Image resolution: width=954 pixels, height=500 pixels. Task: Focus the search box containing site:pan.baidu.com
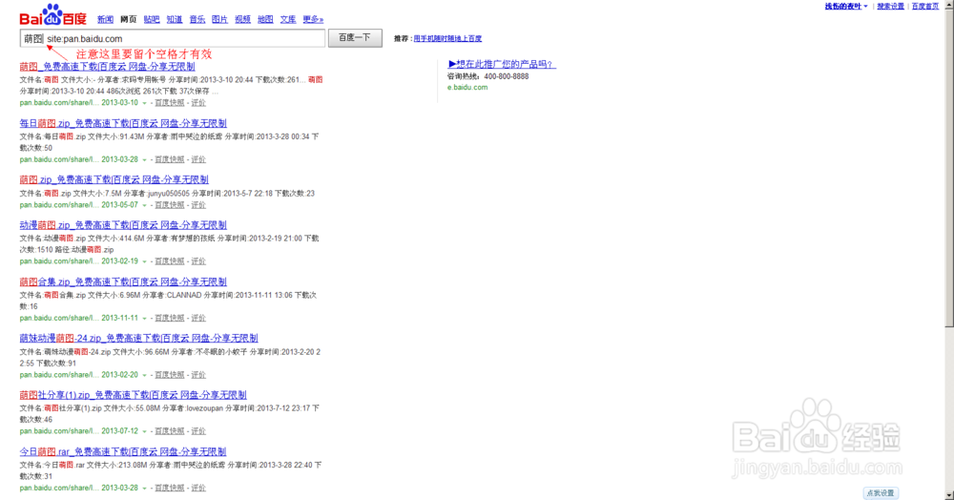pyautogui.click(x=172, y=38)
